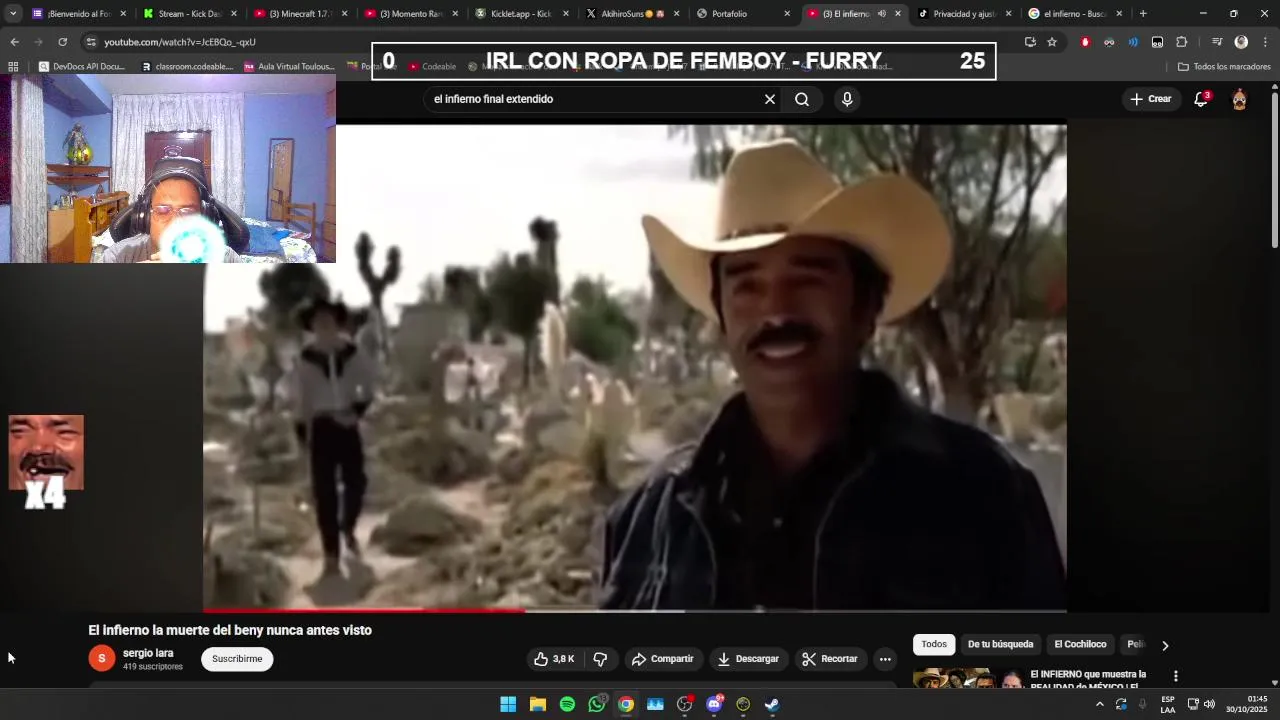Open the recommended El INFIERNO video thumbnail
The image size is (1280, 720).
[968, 679]
